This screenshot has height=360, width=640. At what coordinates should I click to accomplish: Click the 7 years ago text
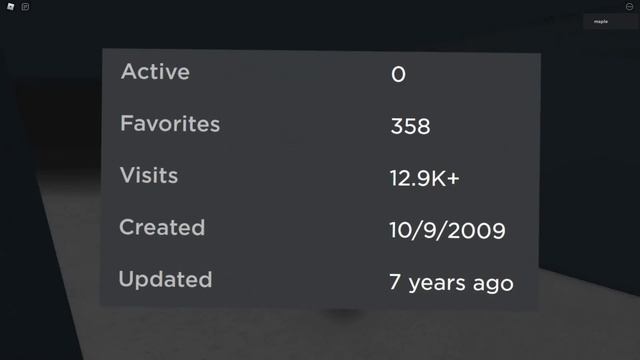pos(451,283)
